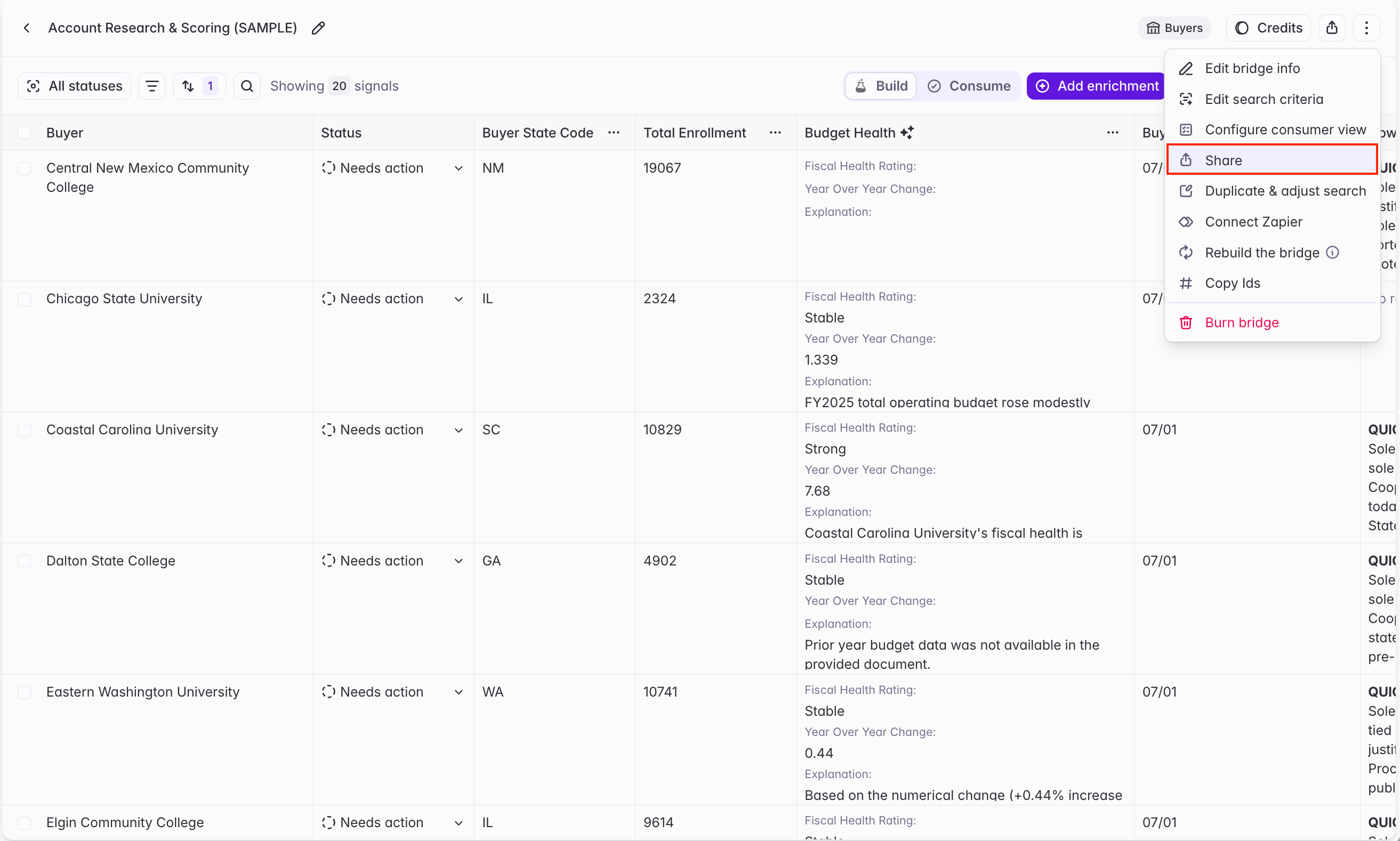Check the Chicago State University row
The width and height of the screenshot is (1400, 841).
click(25, 299)
